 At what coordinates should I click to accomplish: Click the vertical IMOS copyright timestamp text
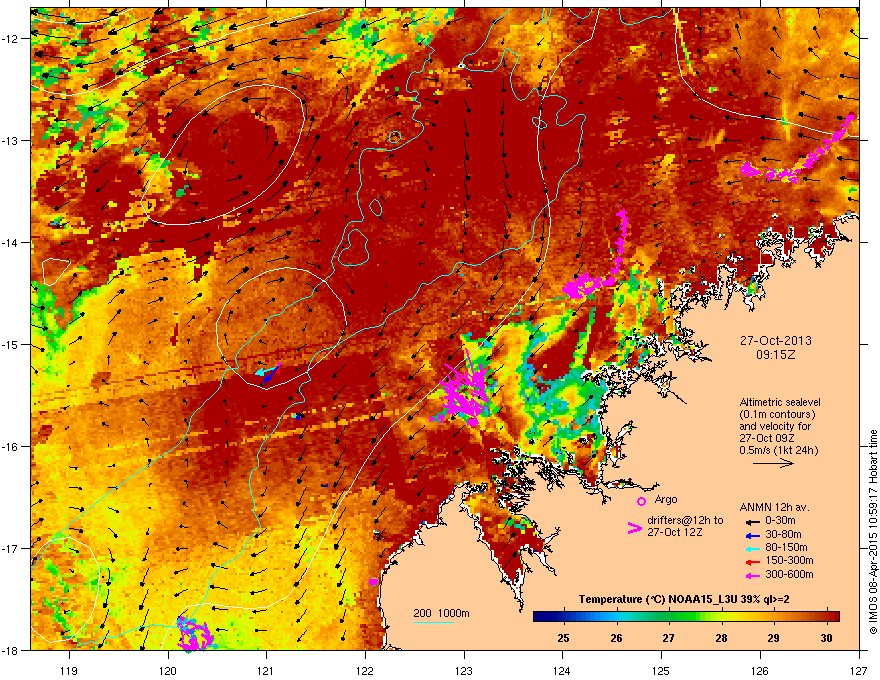point(873,532)
